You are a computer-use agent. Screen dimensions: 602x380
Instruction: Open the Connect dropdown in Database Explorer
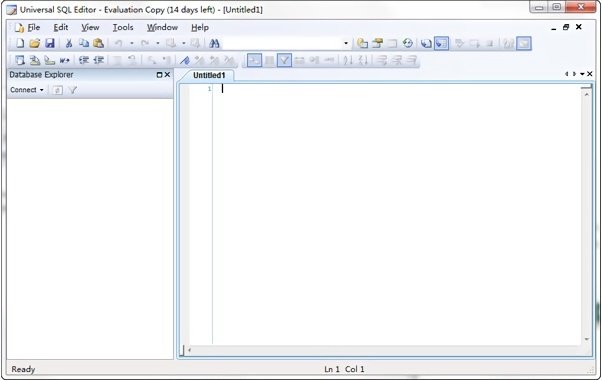click(27, 90)
